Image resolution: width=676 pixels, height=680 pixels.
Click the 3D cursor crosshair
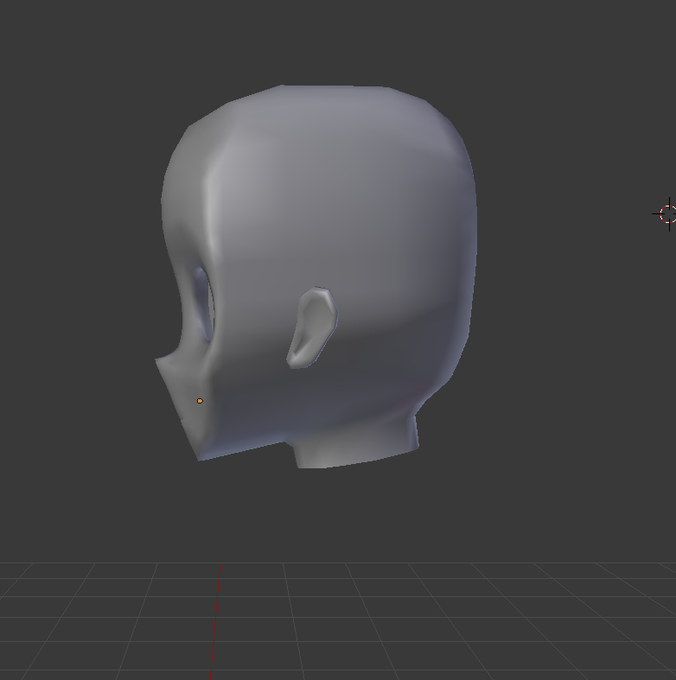(668, 214)
